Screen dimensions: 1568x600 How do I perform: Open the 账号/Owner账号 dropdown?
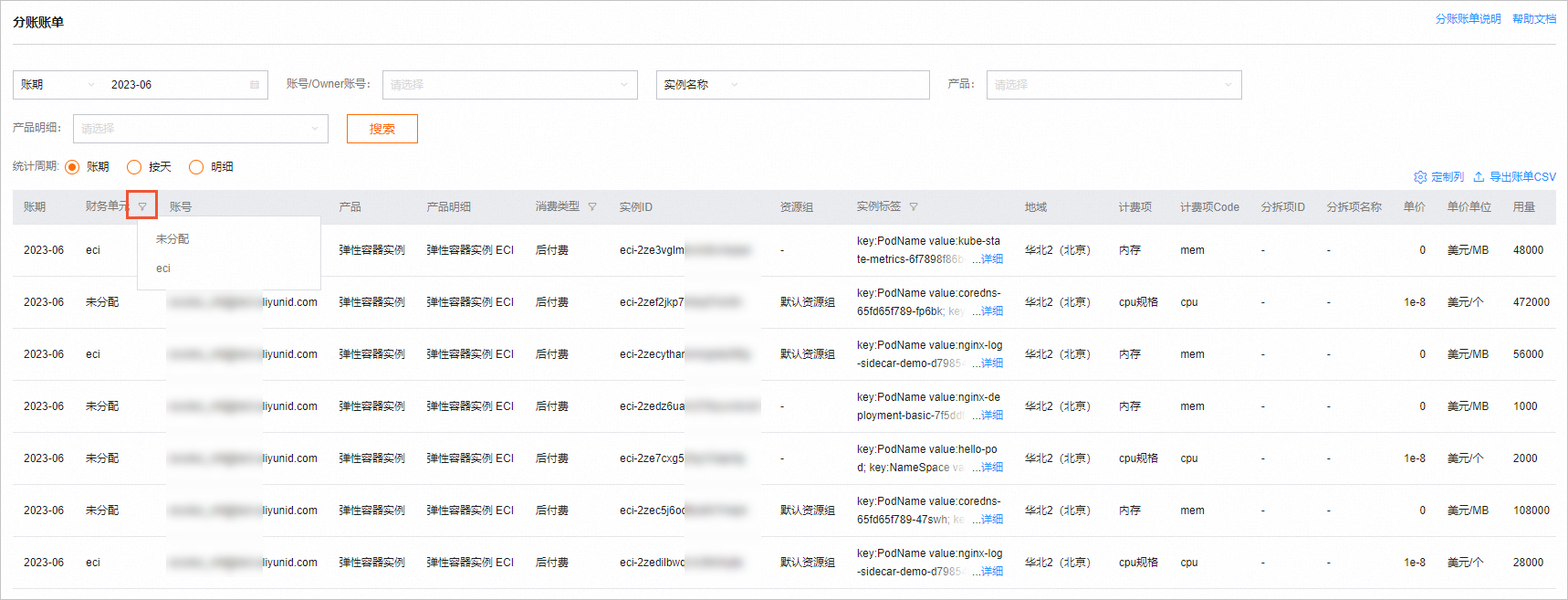(510, 85)
